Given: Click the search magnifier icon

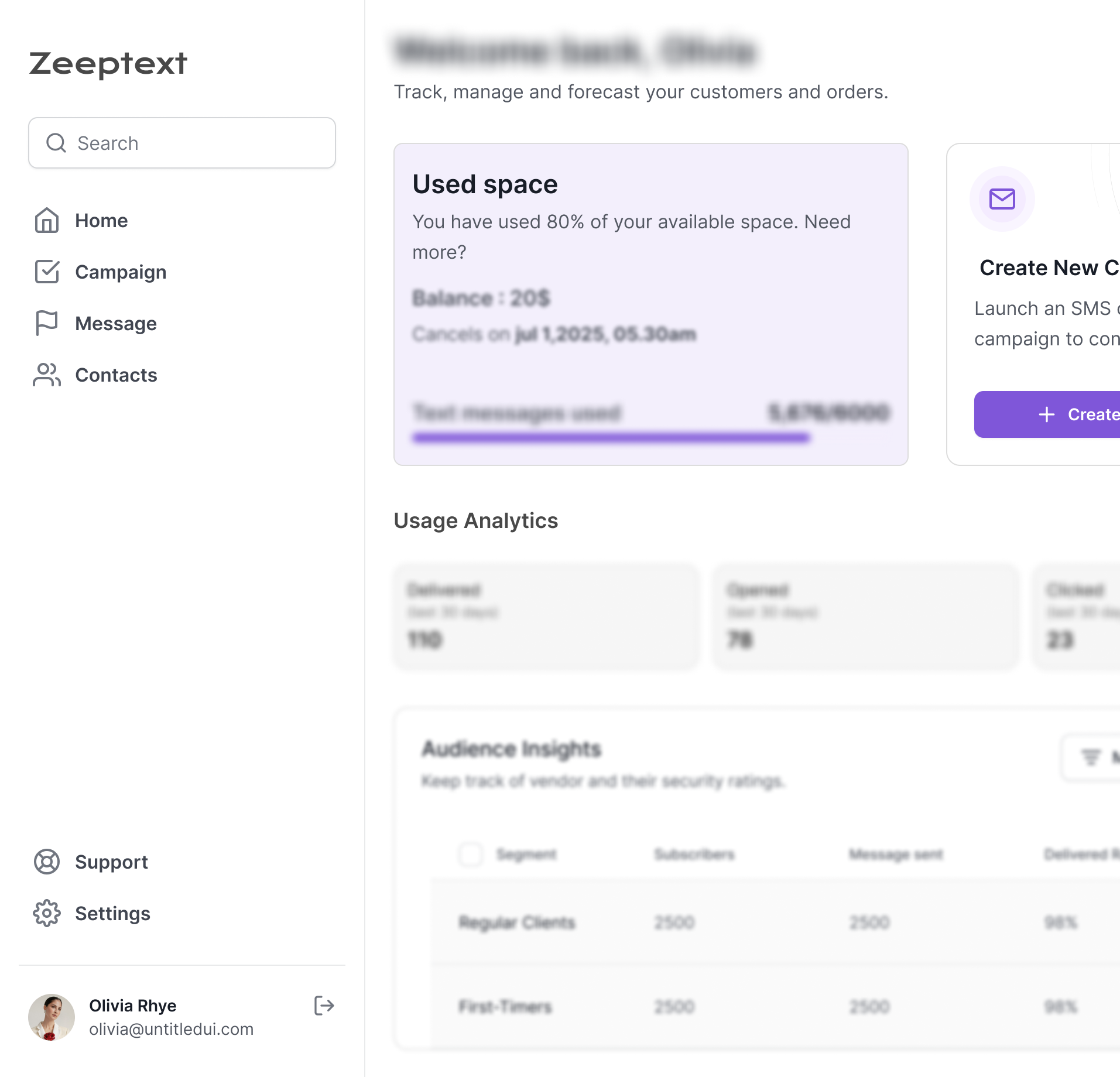Looking at the screenshot, I should pyautogui.click(x=56, y=143).
